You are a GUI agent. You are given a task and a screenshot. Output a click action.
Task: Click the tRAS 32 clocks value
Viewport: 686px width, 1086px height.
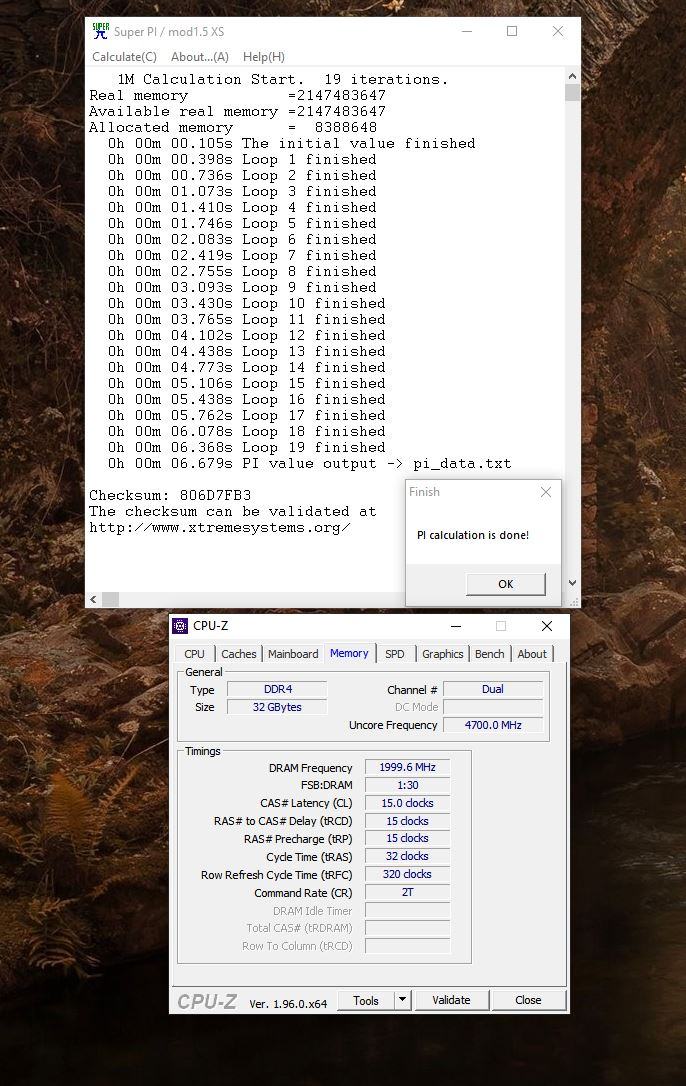pos(407,857)
